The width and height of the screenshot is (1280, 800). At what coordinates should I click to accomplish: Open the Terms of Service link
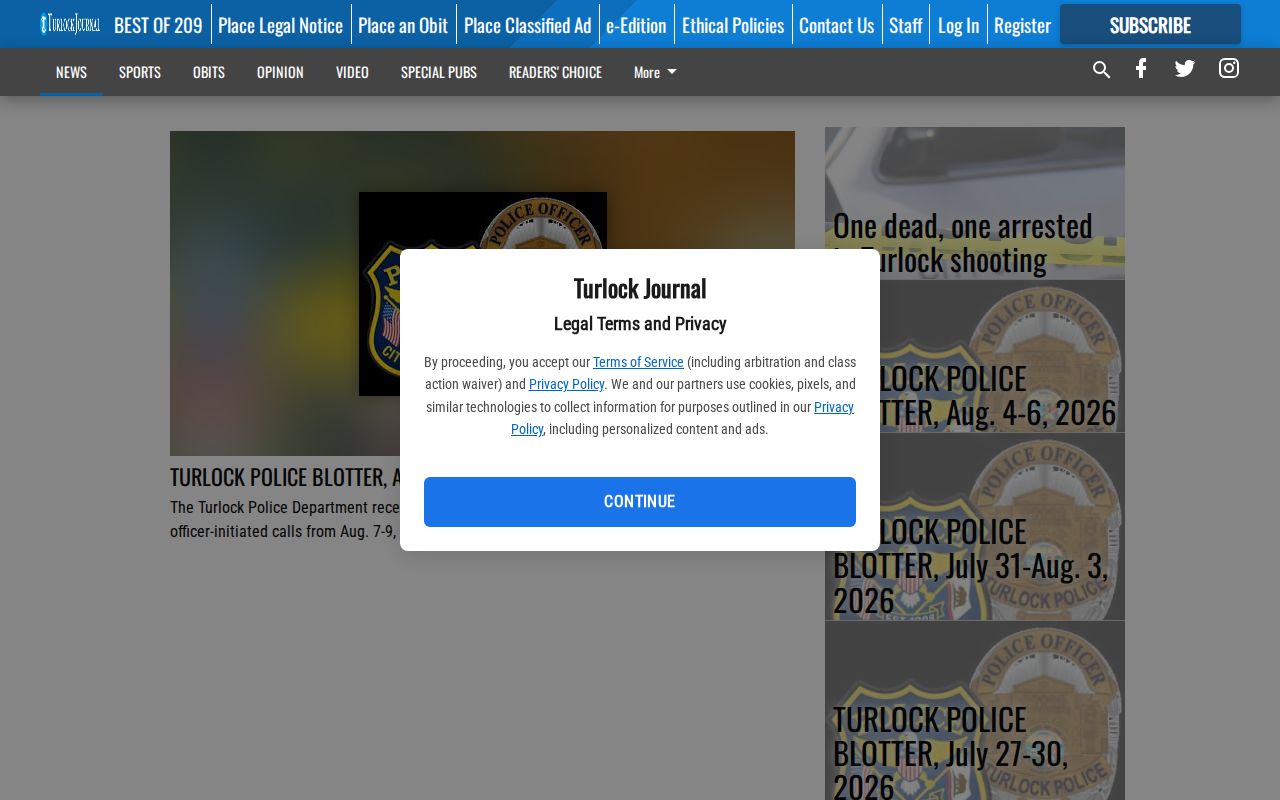638,362
